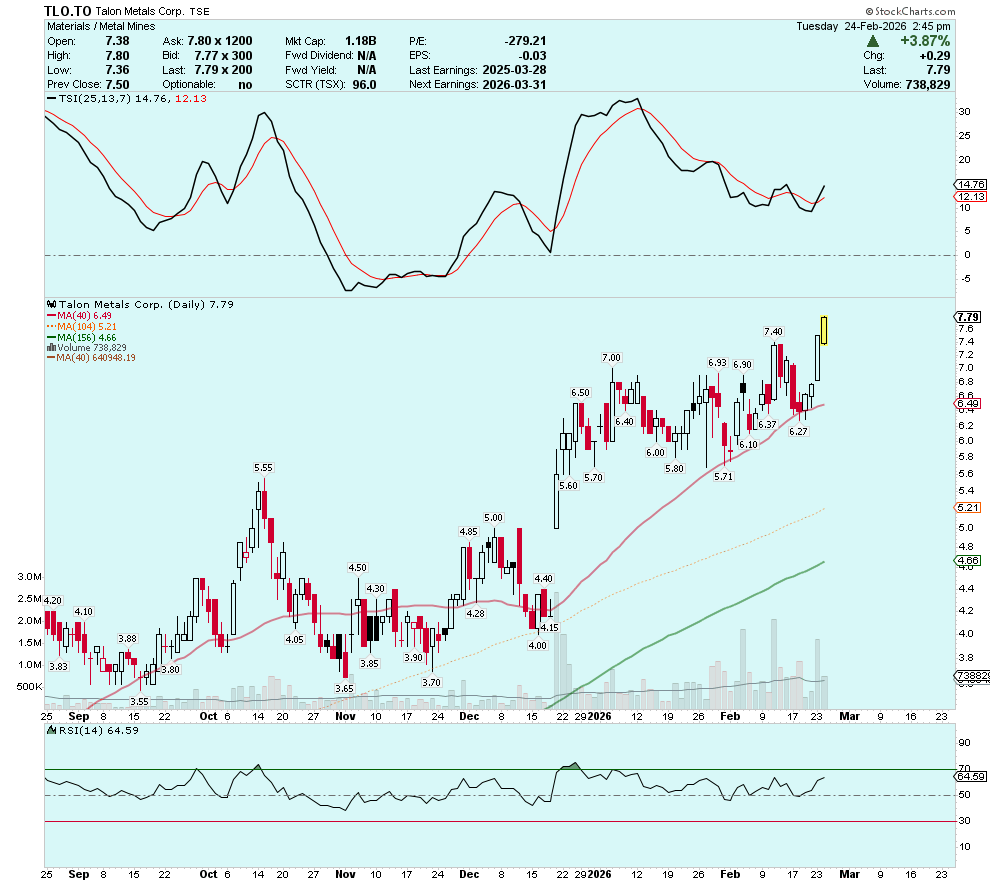Click the 6.93 swing high price label
990x883 pixels.
coord(717,362)
